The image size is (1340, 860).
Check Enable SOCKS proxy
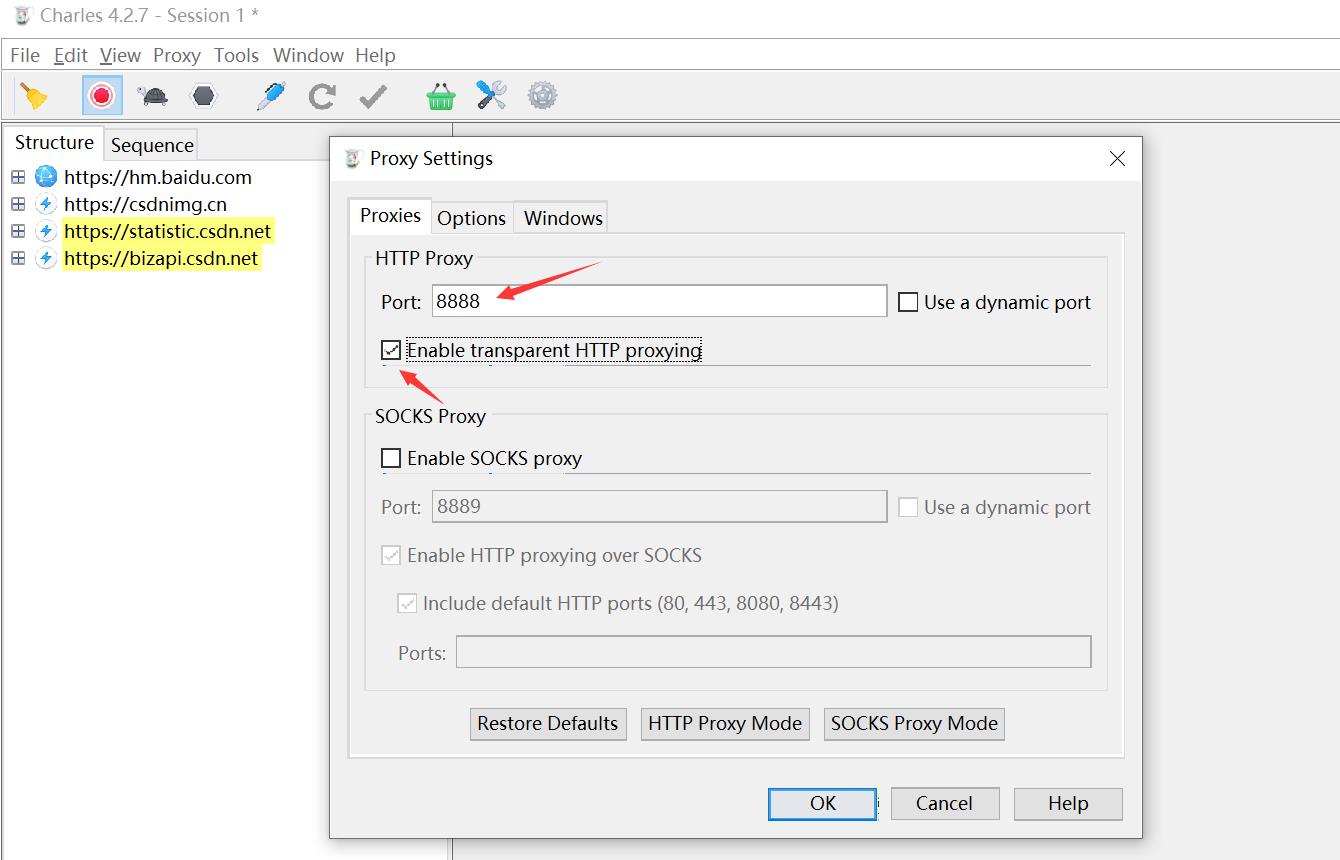tap(391, 458)
